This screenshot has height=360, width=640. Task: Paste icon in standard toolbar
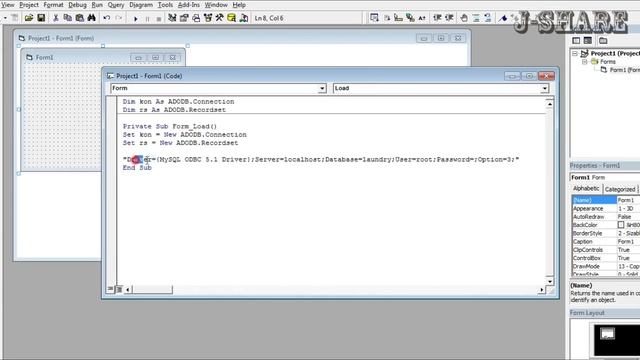80,18
